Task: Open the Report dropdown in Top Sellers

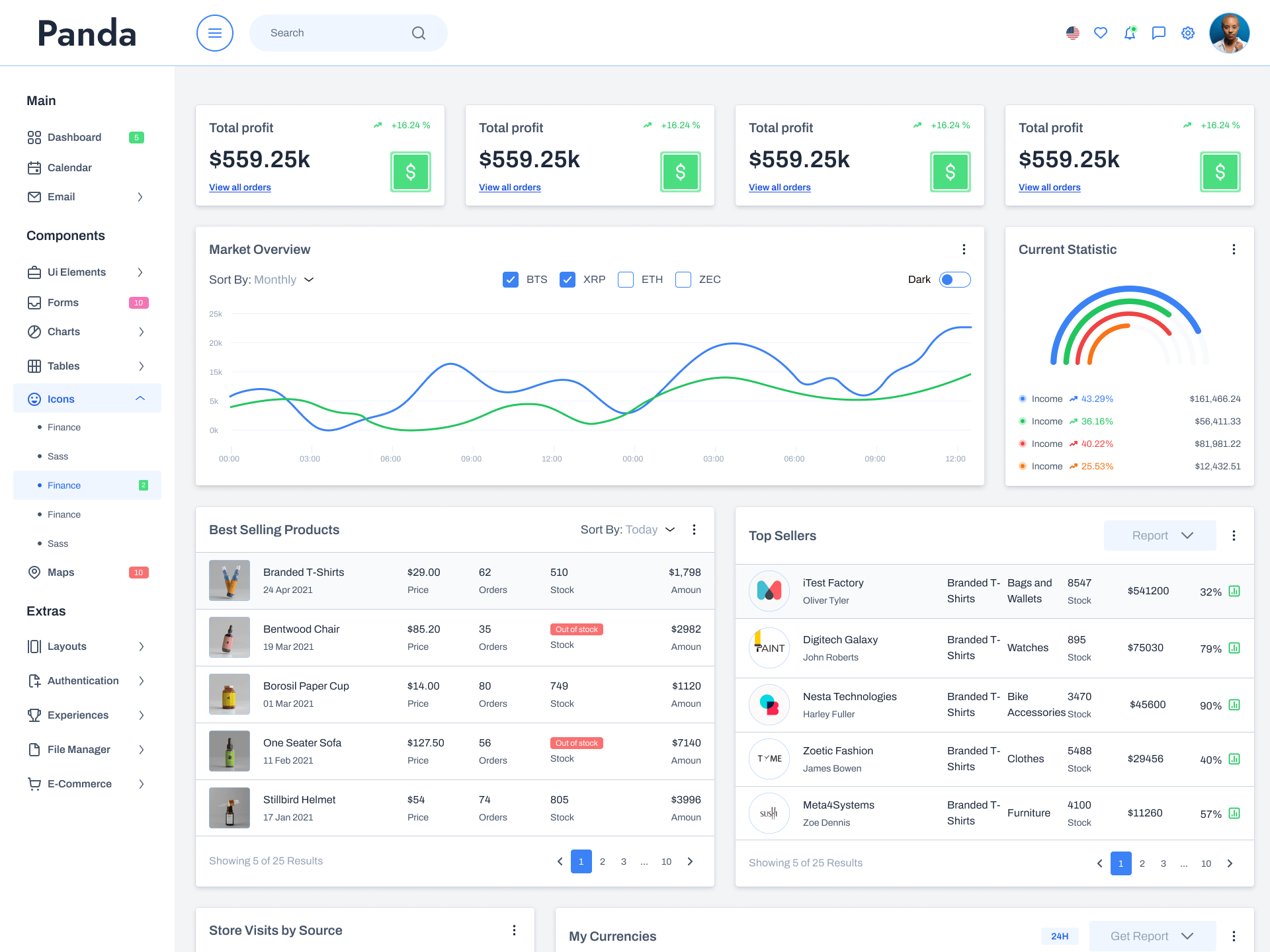Action: coord(1160,535)
